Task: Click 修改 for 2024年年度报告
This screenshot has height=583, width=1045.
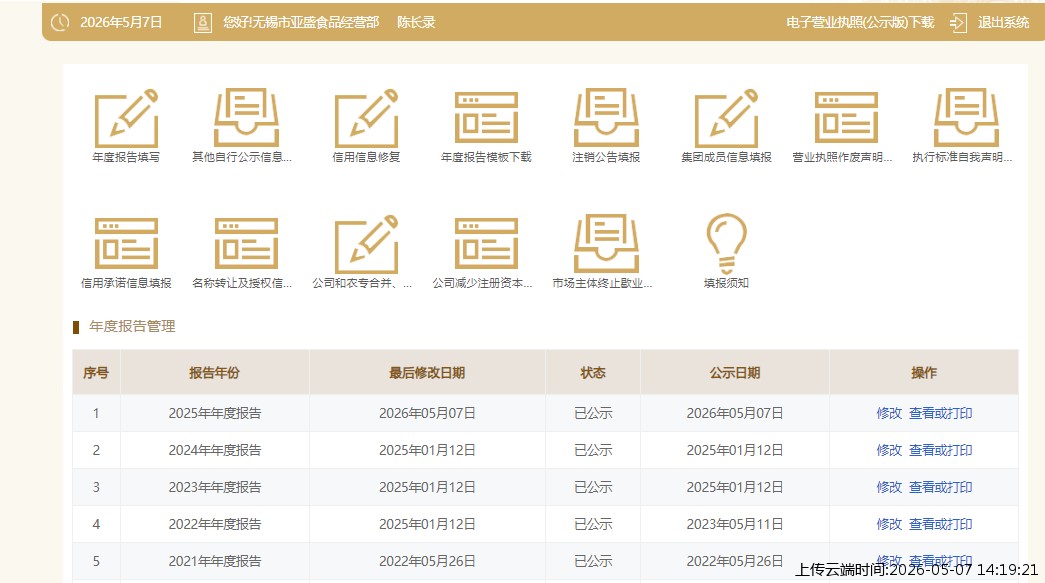Action: click(x=889, y=450)
